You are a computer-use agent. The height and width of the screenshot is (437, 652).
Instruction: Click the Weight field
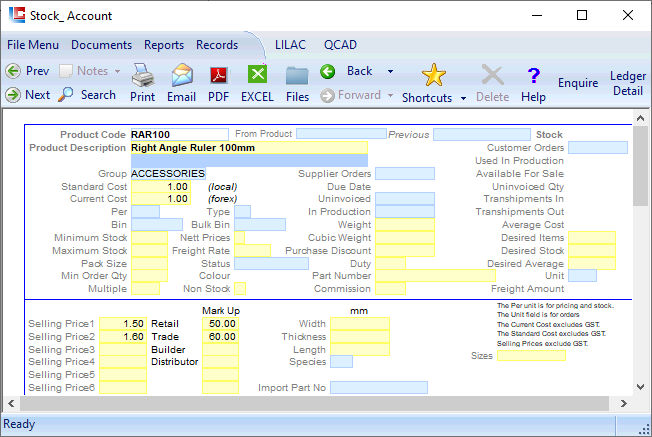405,225
